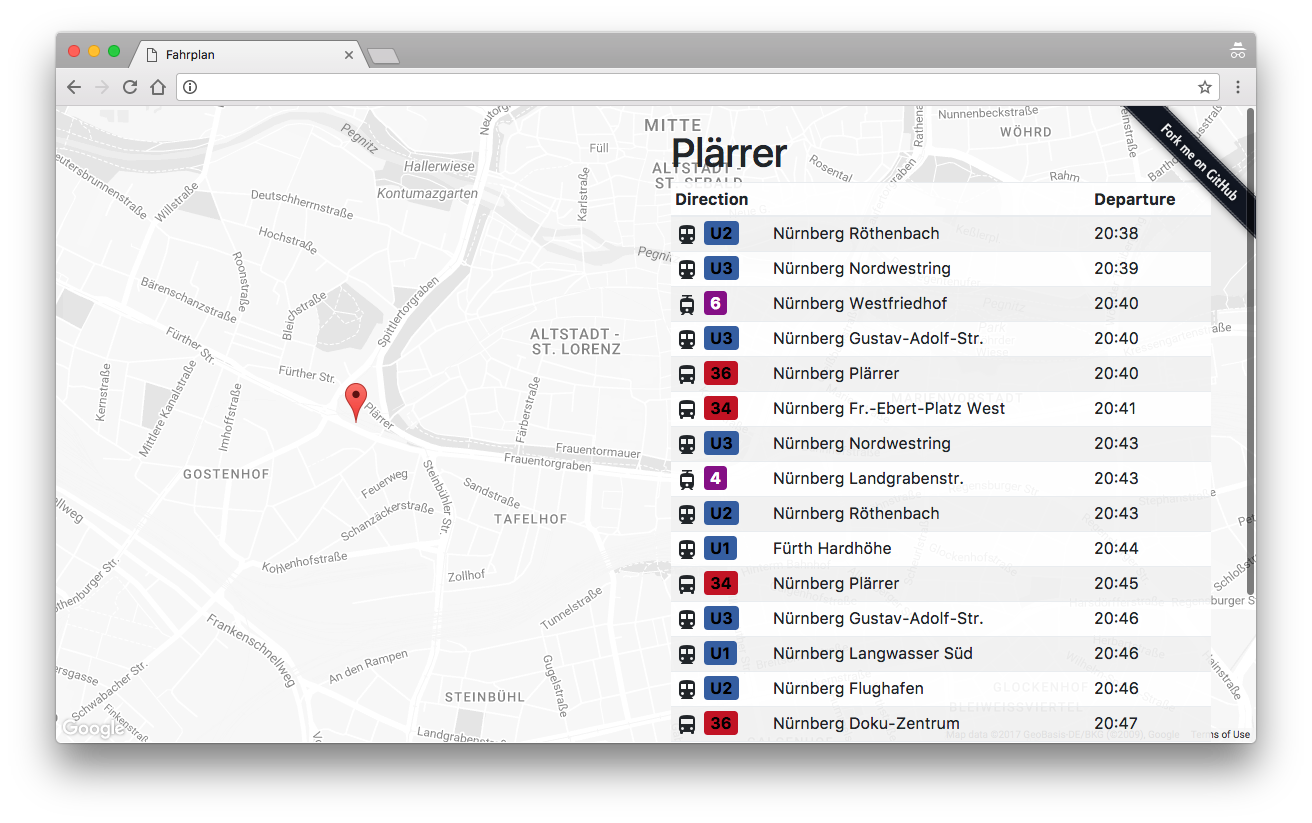Click the tram icon in the Westfriedhof row
Screen dimensions: 1312x823
687,304
